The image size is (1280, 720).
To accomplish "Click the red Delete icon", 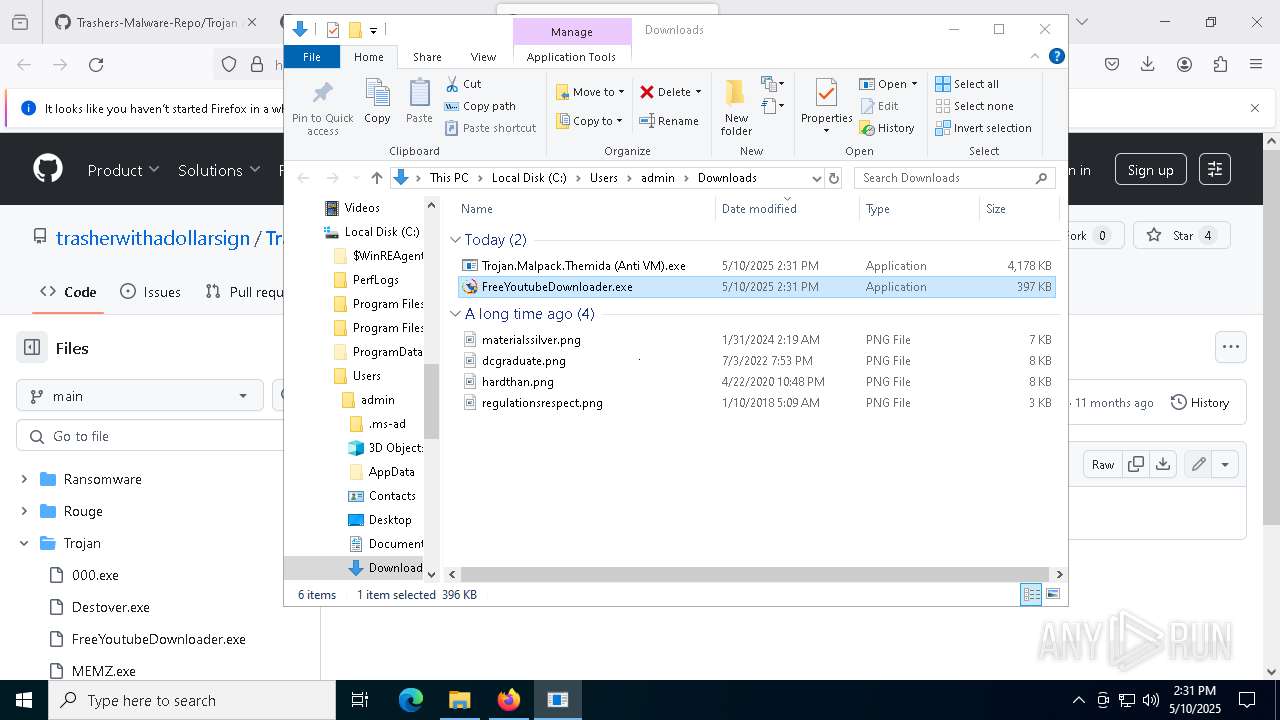I will [647, 92].
